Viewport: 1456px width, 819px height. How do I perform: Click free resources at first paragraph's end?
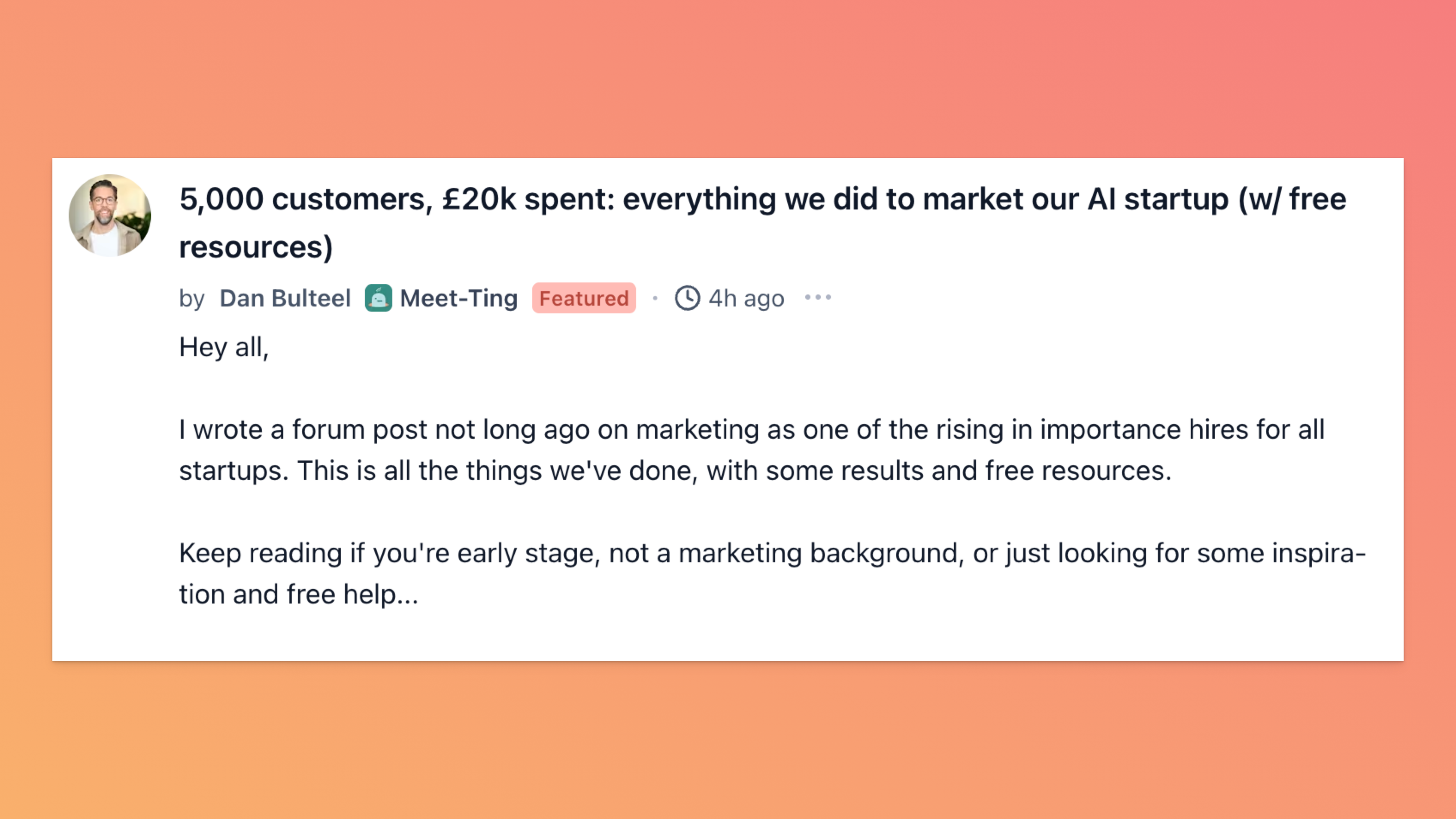pyautogui.click(x=1078, y=471)
